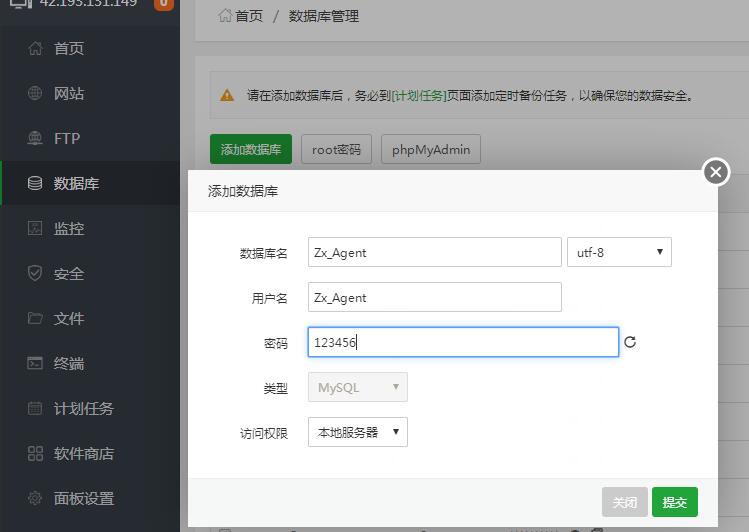749x532 pixels.
Task: Open the 本地服务器 access permission dropdown
Action: coord(357,432)
